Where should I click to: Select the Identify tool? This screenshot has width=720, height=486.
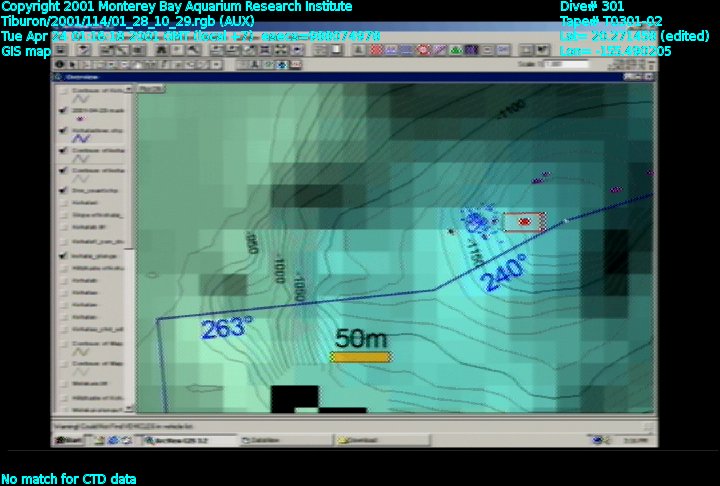click(60, 65)
